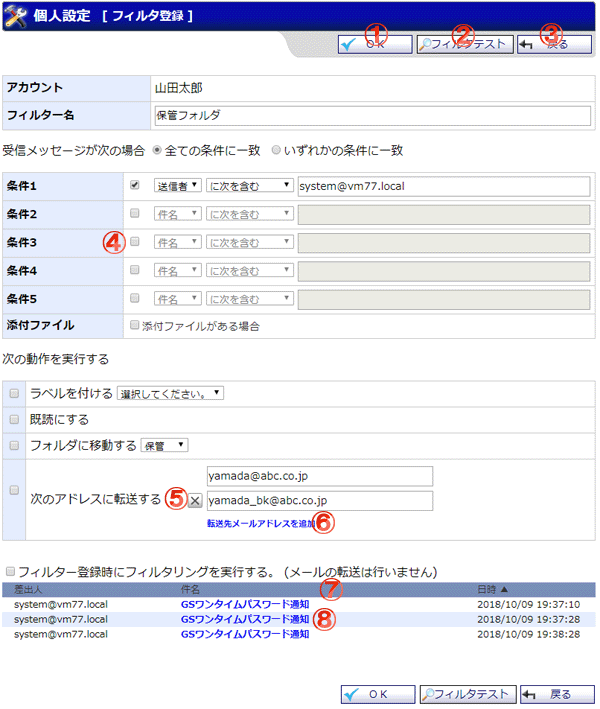
Task: Sort by 差出人 column header
Action: [x=28, y=589]
